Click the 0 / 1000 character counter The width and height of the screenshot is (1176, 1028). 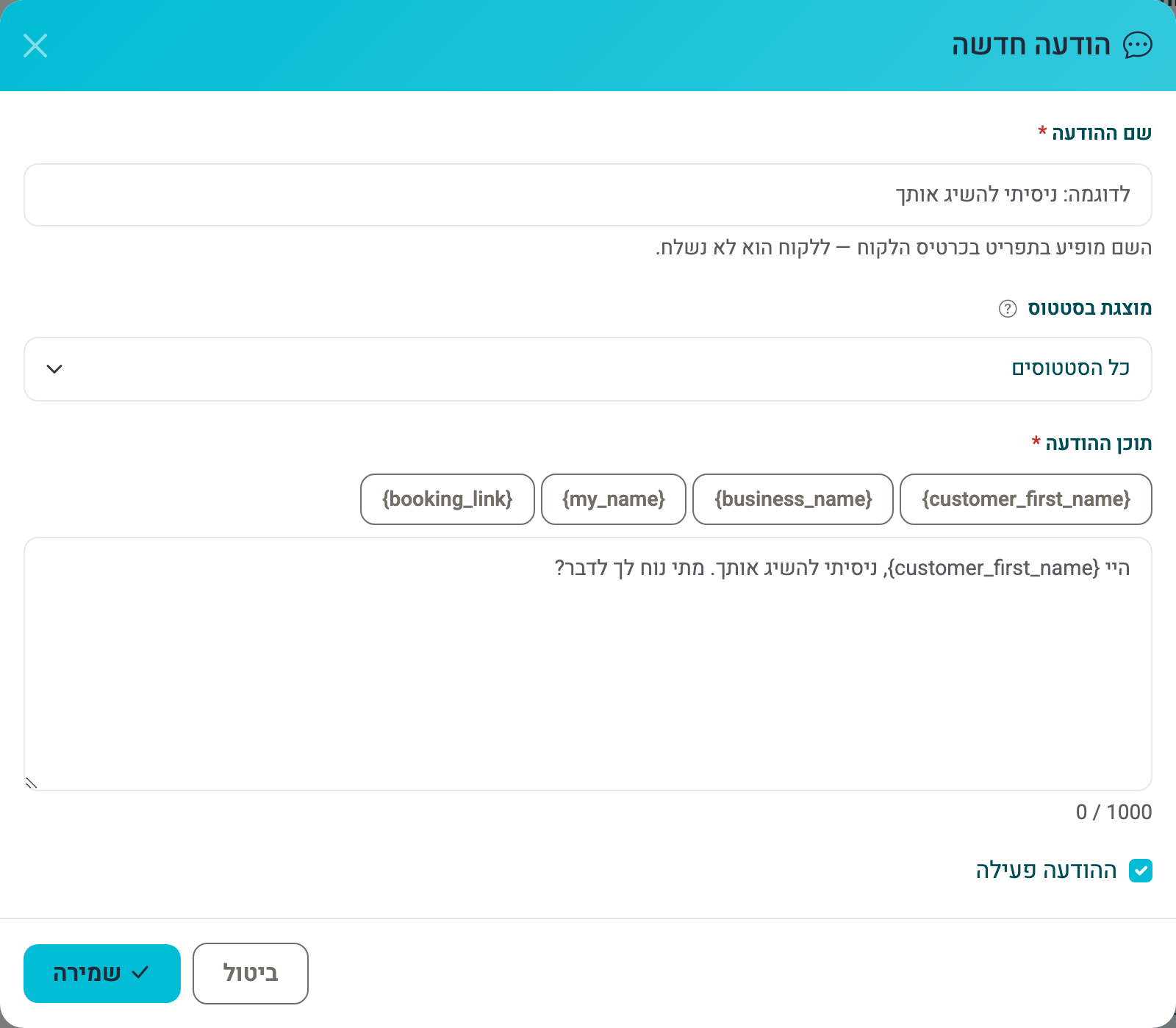1114,813
